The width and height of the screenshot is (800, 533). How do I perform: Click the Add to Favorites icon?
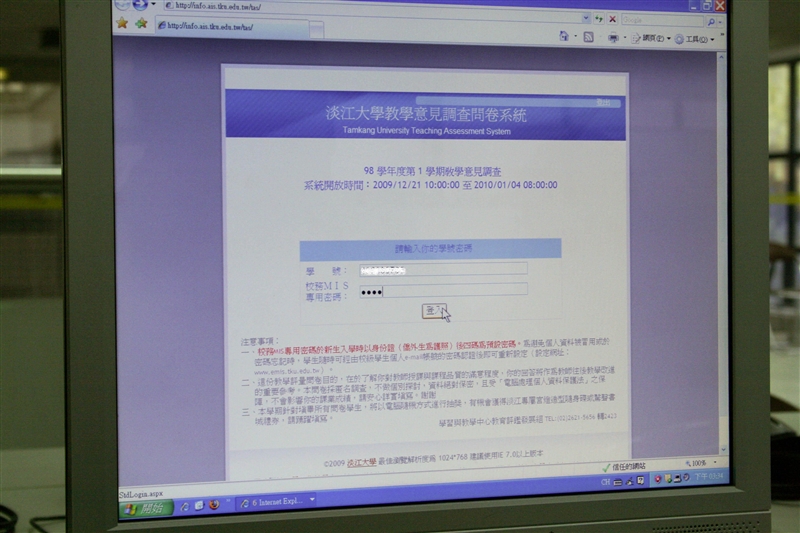[141, 23]
